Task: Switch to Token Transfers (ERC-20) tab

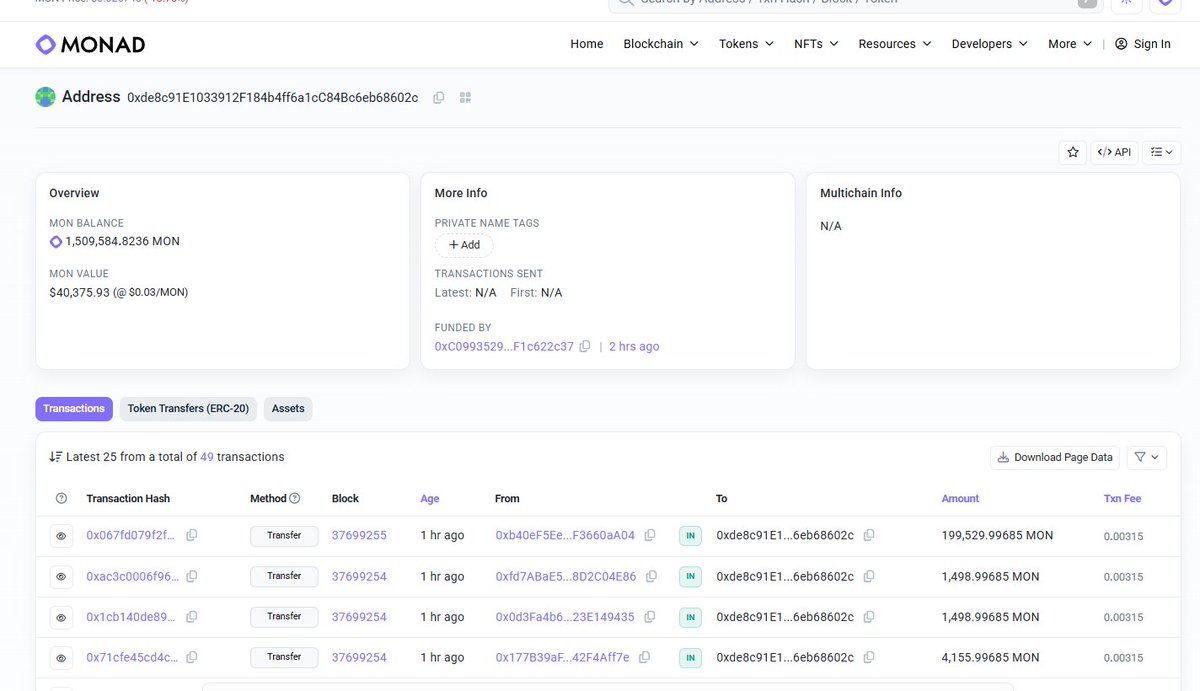Action: (x=188, y=408)
